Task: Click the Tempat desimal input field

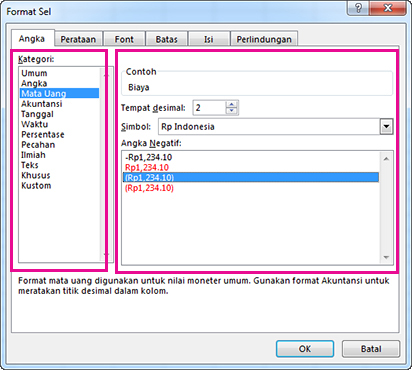Action: 209,108
